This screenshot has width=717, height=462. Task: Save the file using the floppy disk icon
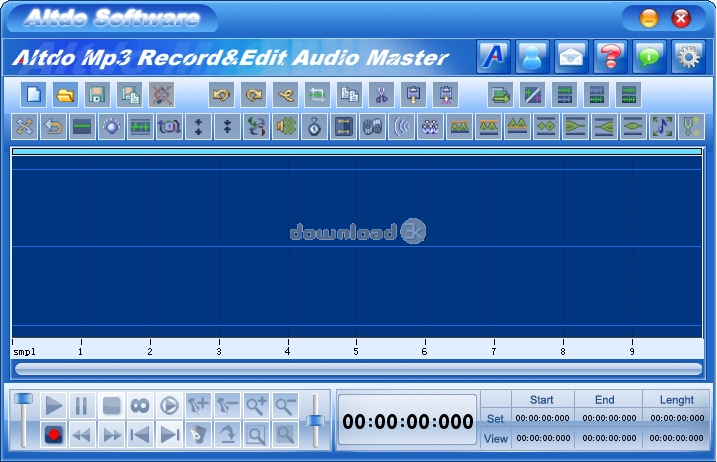[x=97, y=95]
